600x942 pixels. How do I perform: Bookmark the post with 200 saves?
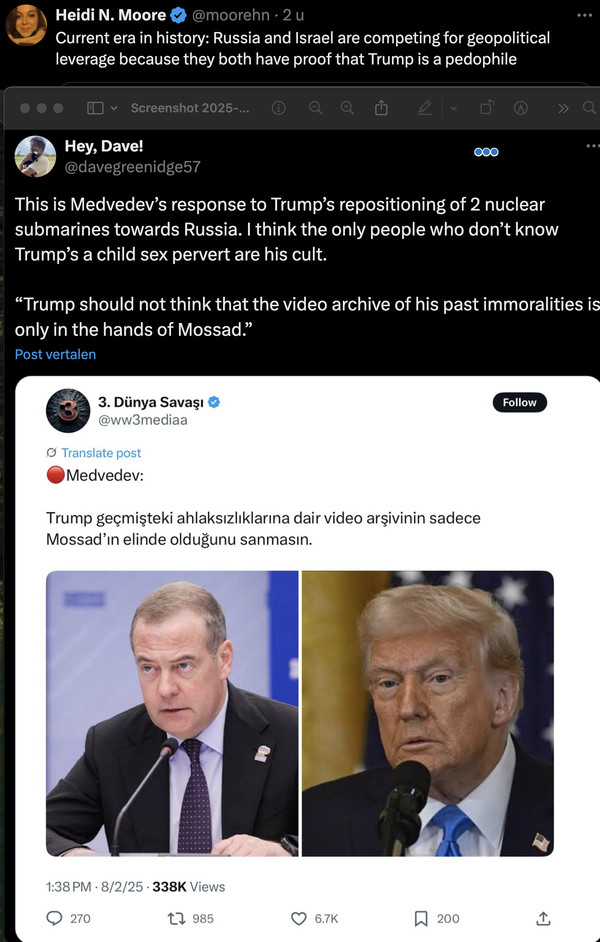tap(421, 919)
